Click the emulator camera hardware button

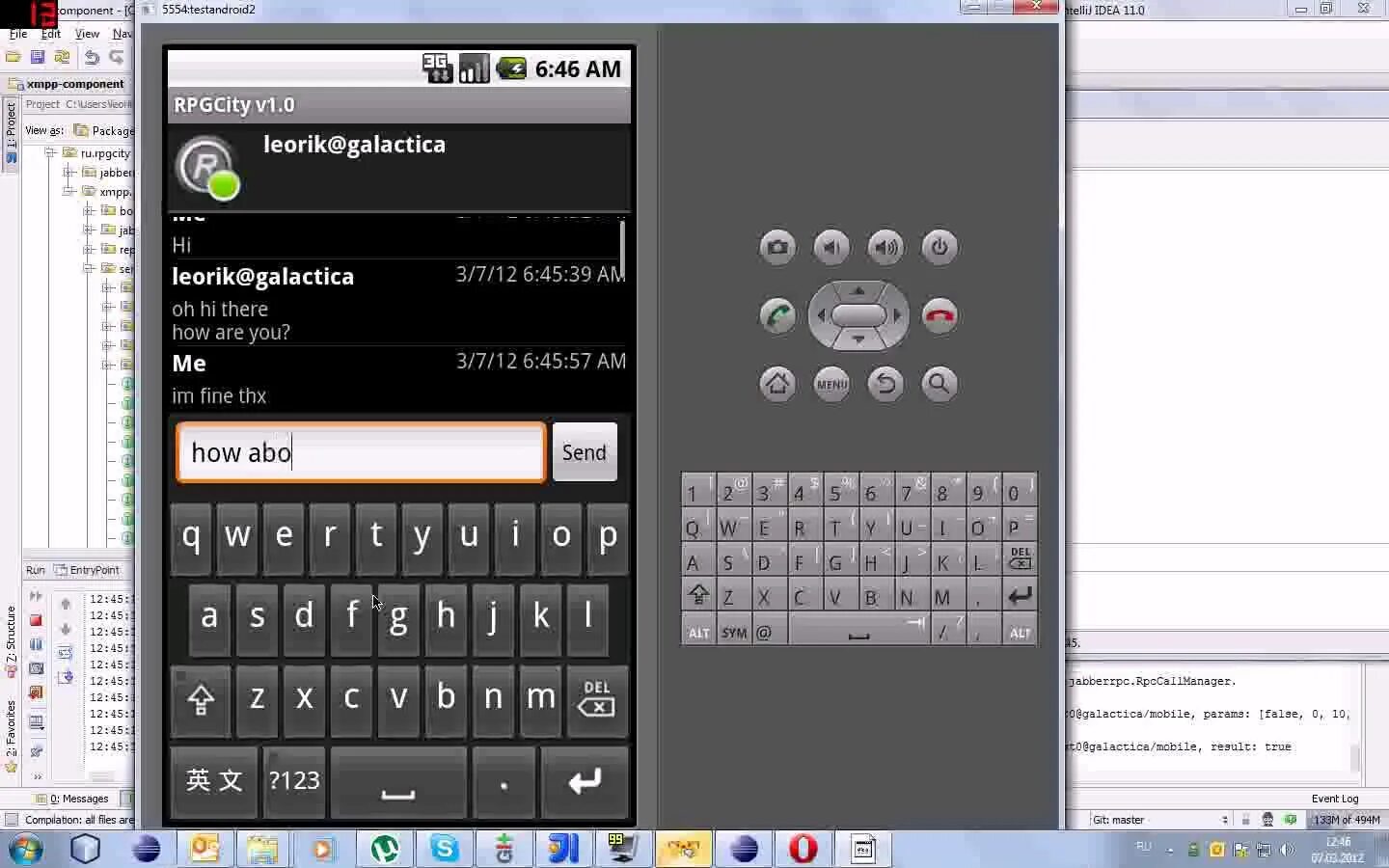(777, 248)
